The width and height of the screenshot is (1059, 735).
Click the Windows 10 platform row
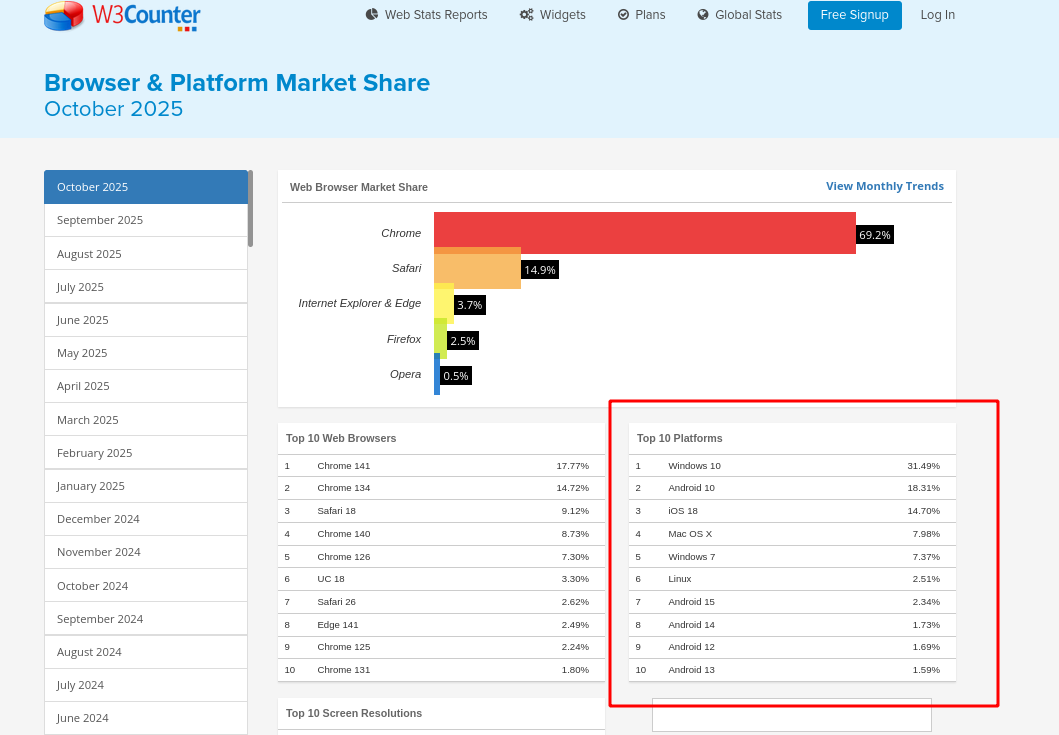694,466
